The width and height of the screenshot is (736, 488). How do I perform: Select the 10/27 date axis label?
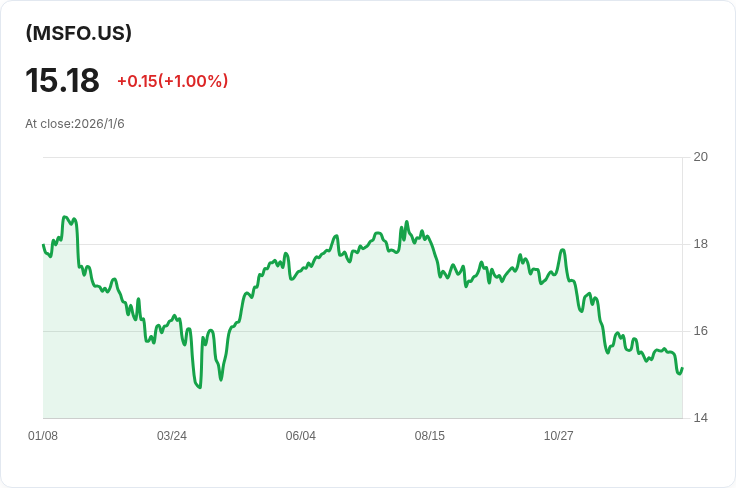[559, 436]
